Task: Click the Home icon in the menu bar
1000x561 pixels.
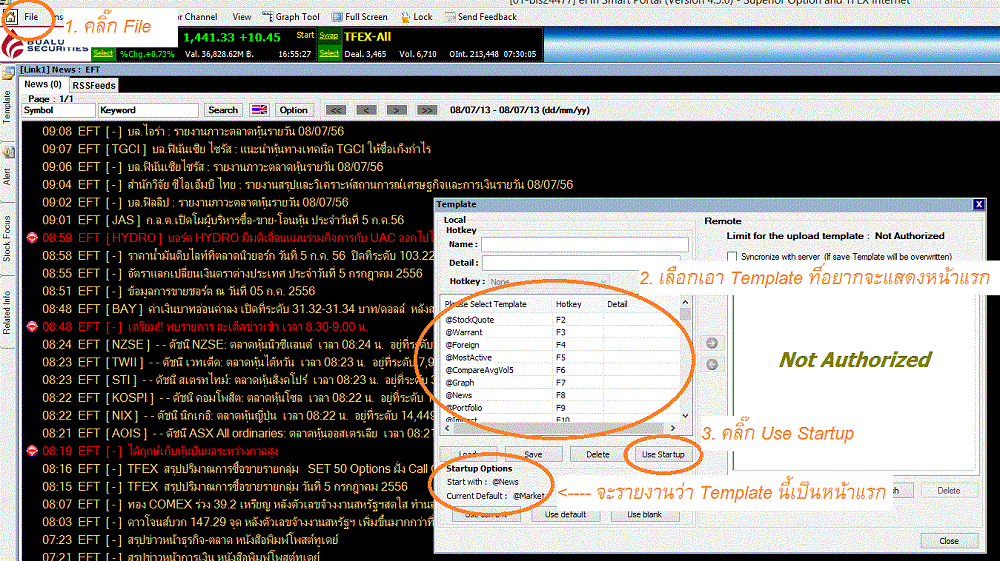Action: pos(11,17)
